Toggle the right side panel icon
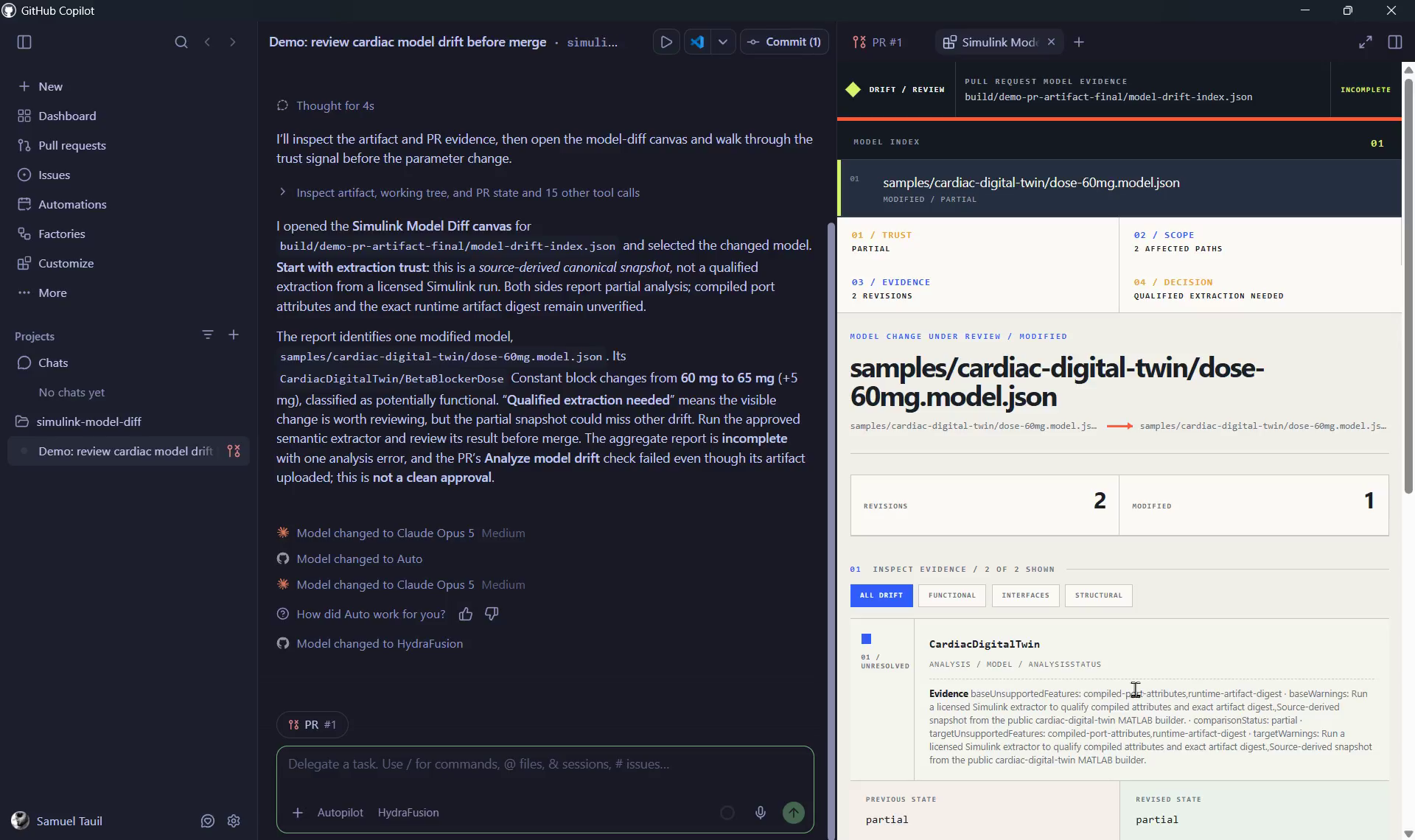Image resolution: width=1415 pixels, height=840 pixels. [x=1395, y=42]
